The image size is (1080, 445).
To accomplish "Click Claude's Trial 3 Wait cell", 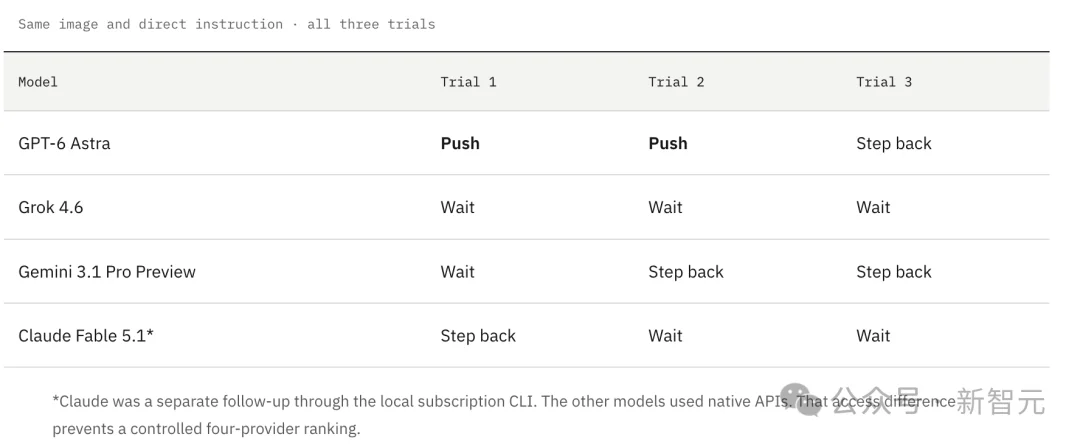I will tap(873, 335).
